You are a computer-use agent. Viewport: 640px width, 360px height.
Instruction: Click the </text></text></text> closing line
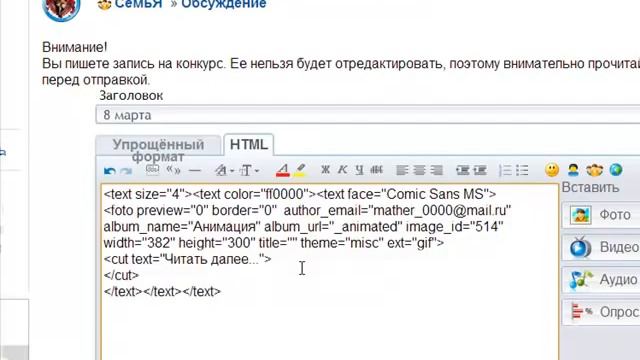pos(162,291)
